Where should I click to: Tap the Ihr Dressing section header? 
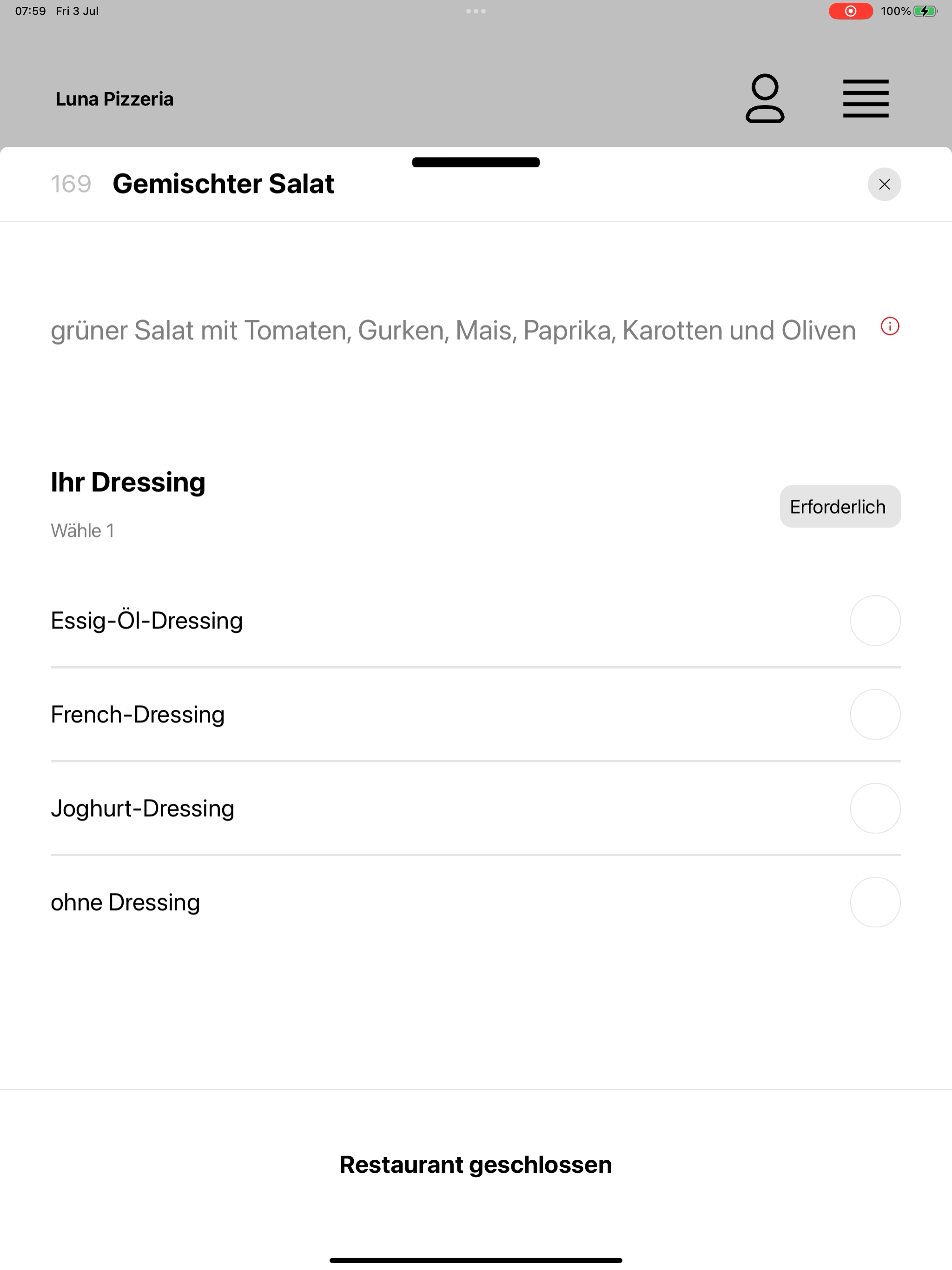[x=128, y=482]
